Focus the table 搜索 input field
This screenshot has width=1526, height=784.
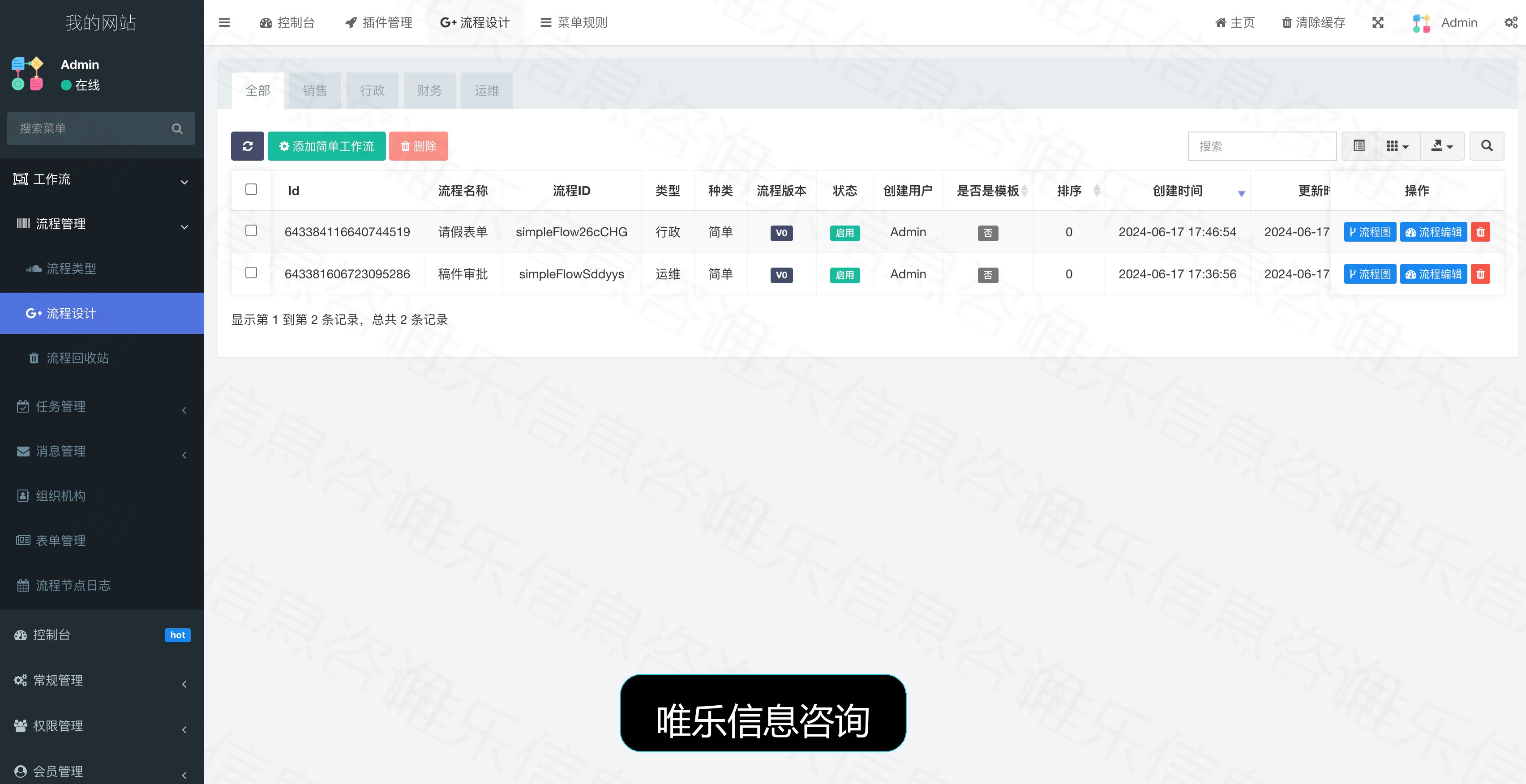(x=1262, y=146)
